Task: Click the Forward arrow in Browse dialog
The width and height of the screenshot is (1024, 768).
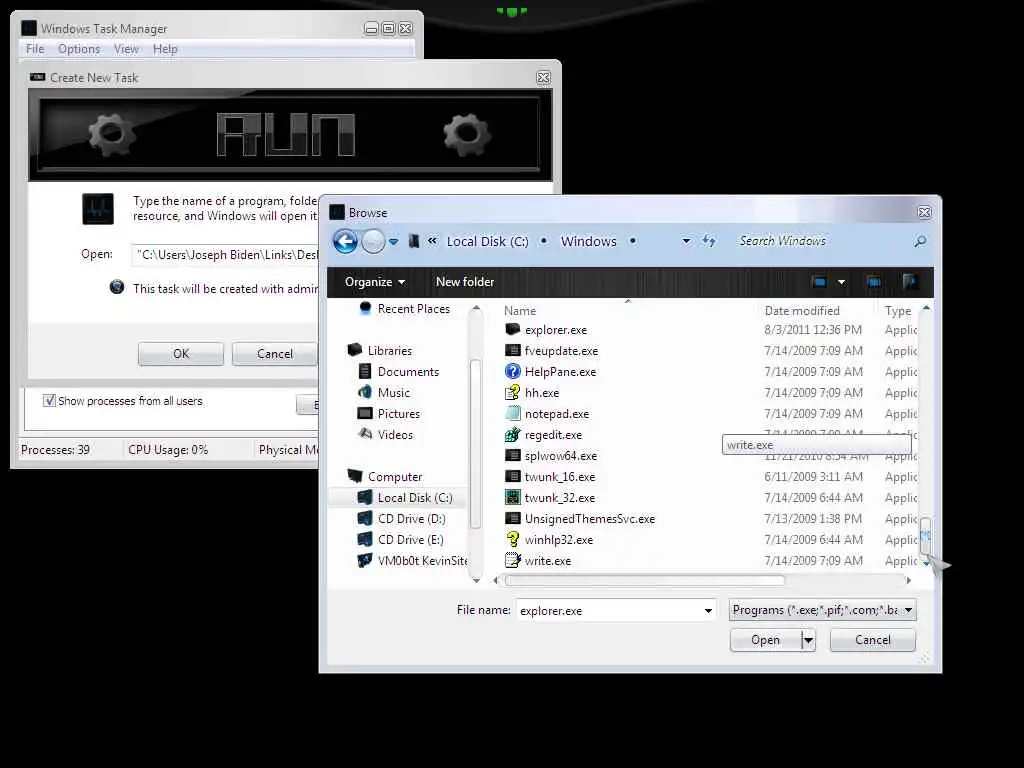Action: [x=373, y=242]
